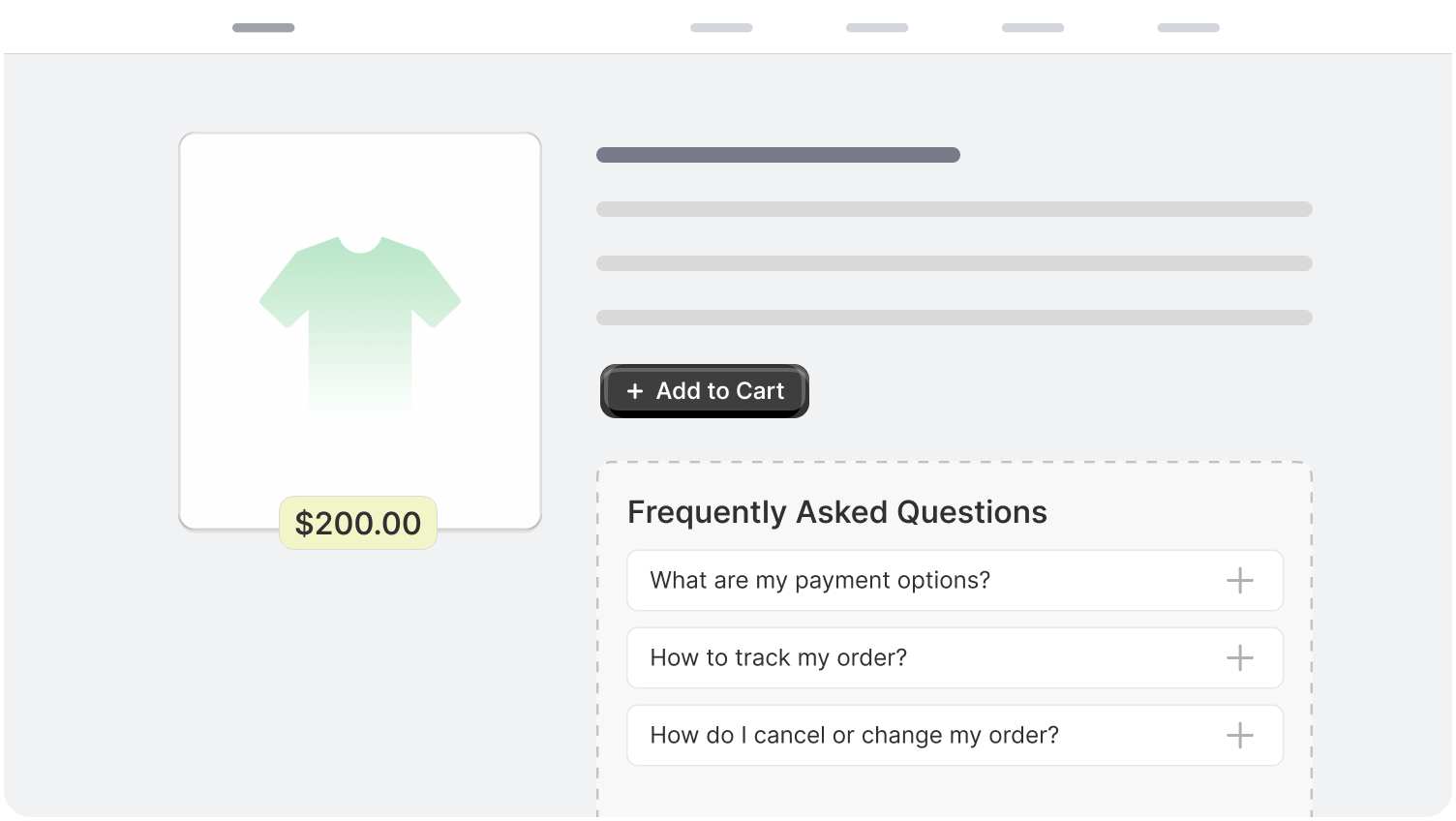The height and width of the screenshot is (821, 1456).
Task: Expand the 'How to track my order?' question
Action: [955, 657]
